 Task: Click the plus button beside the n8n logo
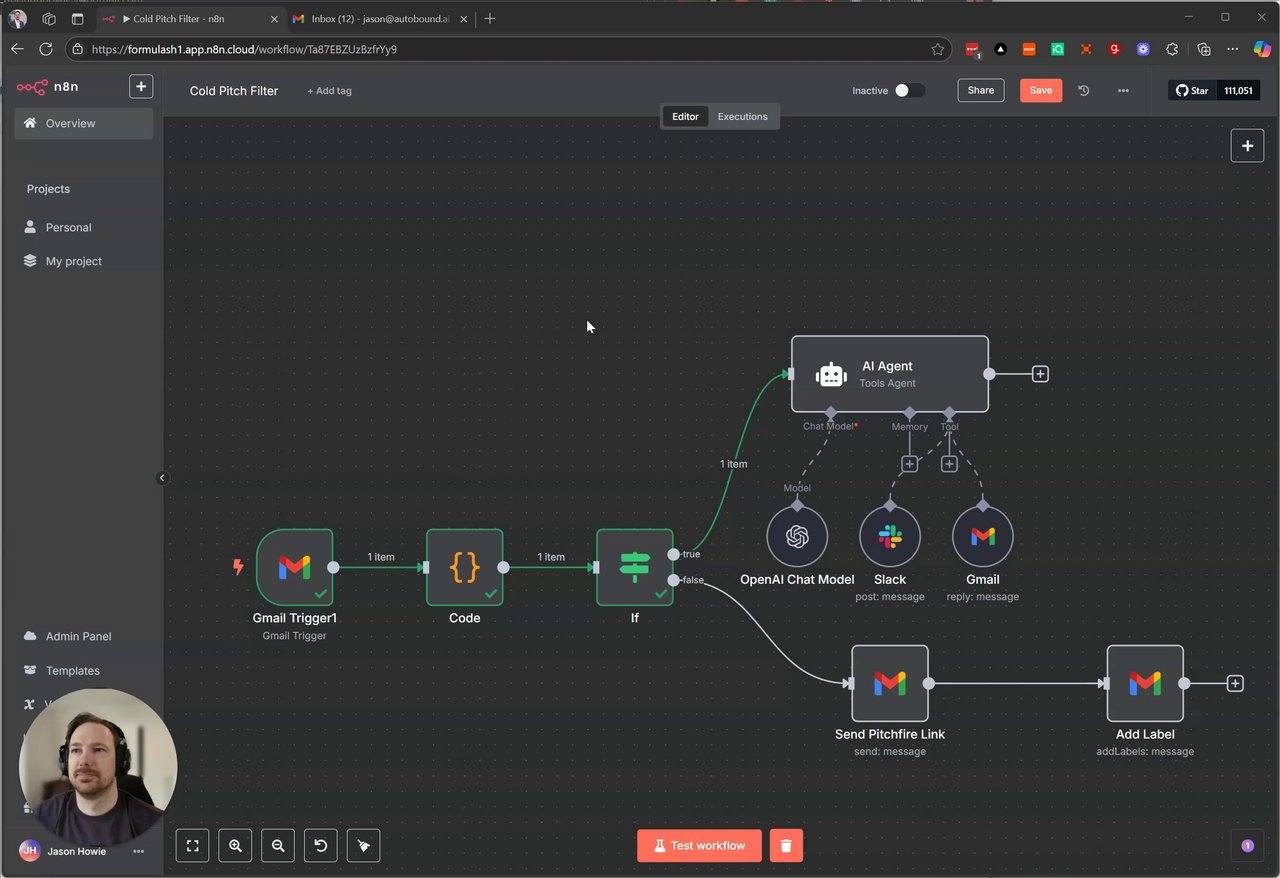coord(141,87)
